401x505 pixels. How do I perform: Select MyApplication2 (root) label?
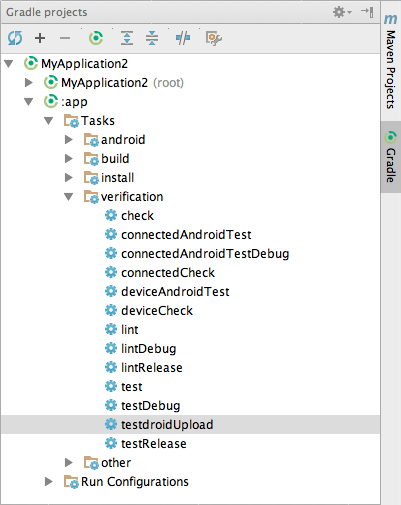pos(122,83)
